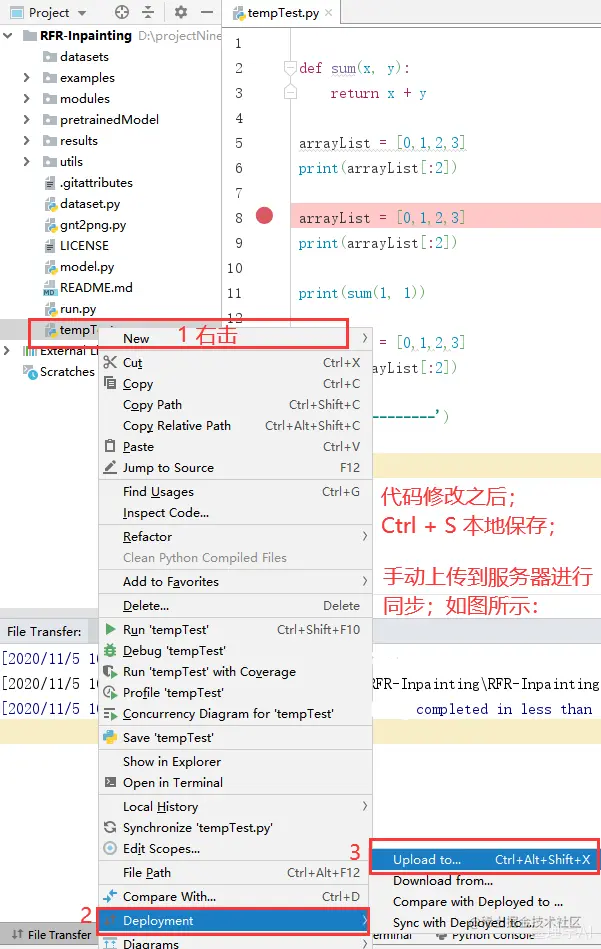Click the collapse all icon in Project toolbar

coord(148,12)
